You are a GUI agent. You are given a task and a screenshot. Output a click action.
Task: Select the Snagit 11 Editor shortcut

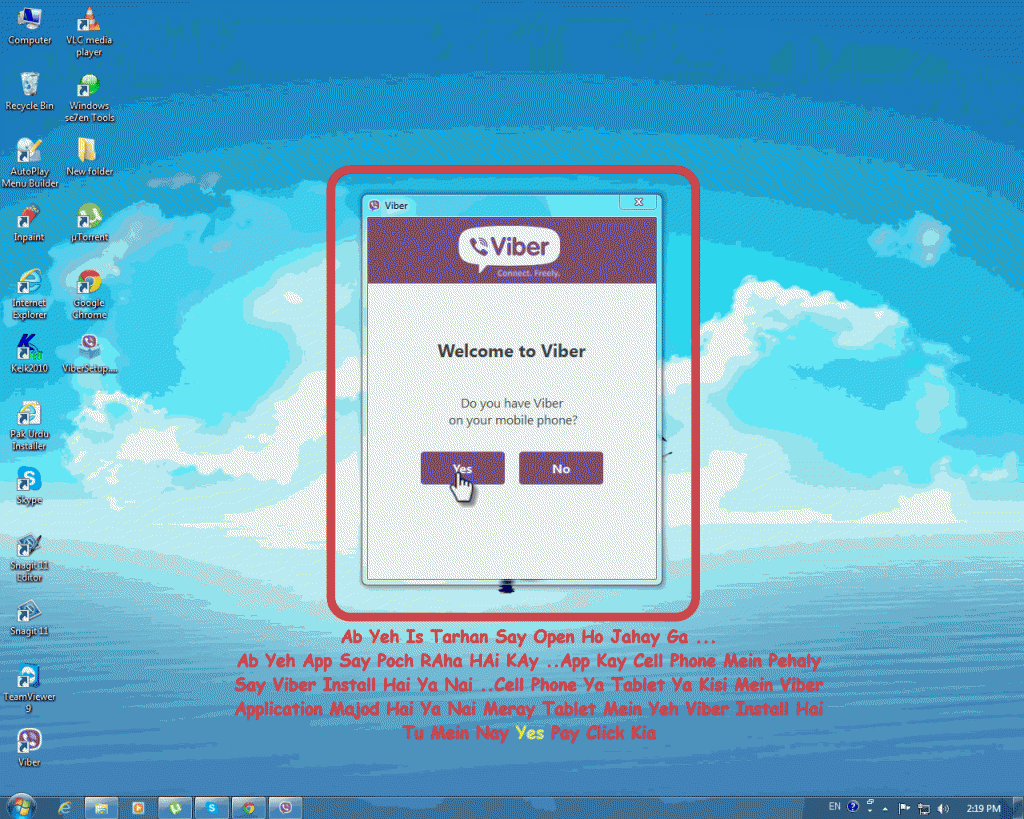pos(29,558)
